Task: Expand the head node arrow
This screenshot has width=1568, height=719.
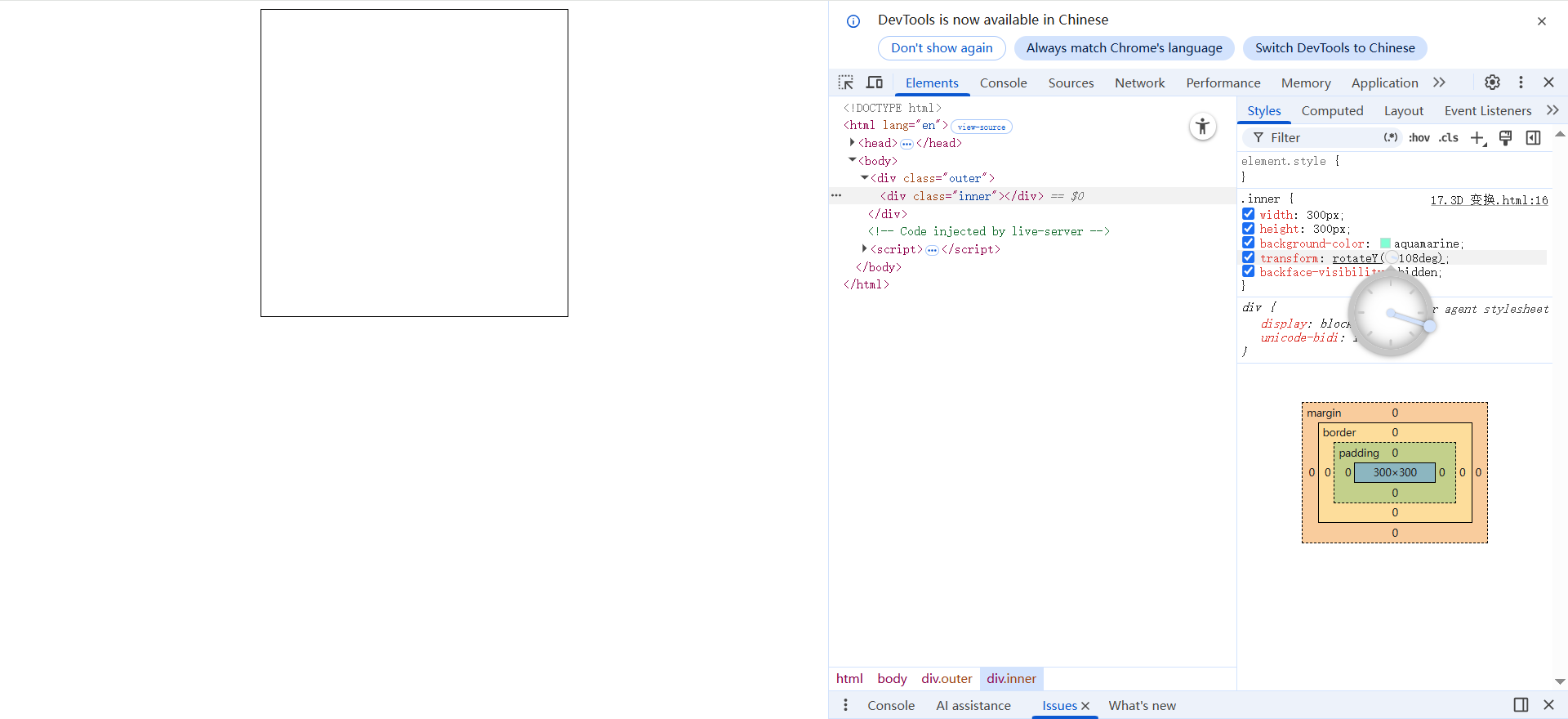Action: (x=852, y=143)
